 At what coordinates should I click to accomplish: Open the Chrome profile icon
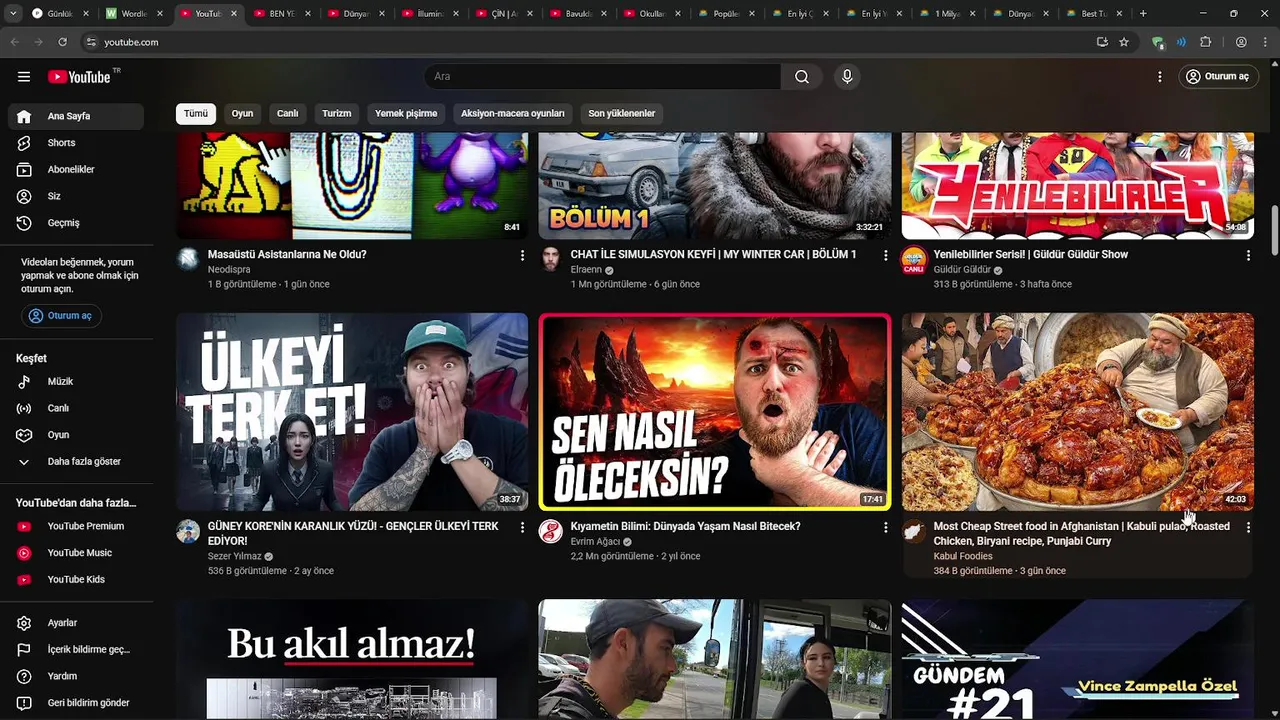[x=1241, y=42]
